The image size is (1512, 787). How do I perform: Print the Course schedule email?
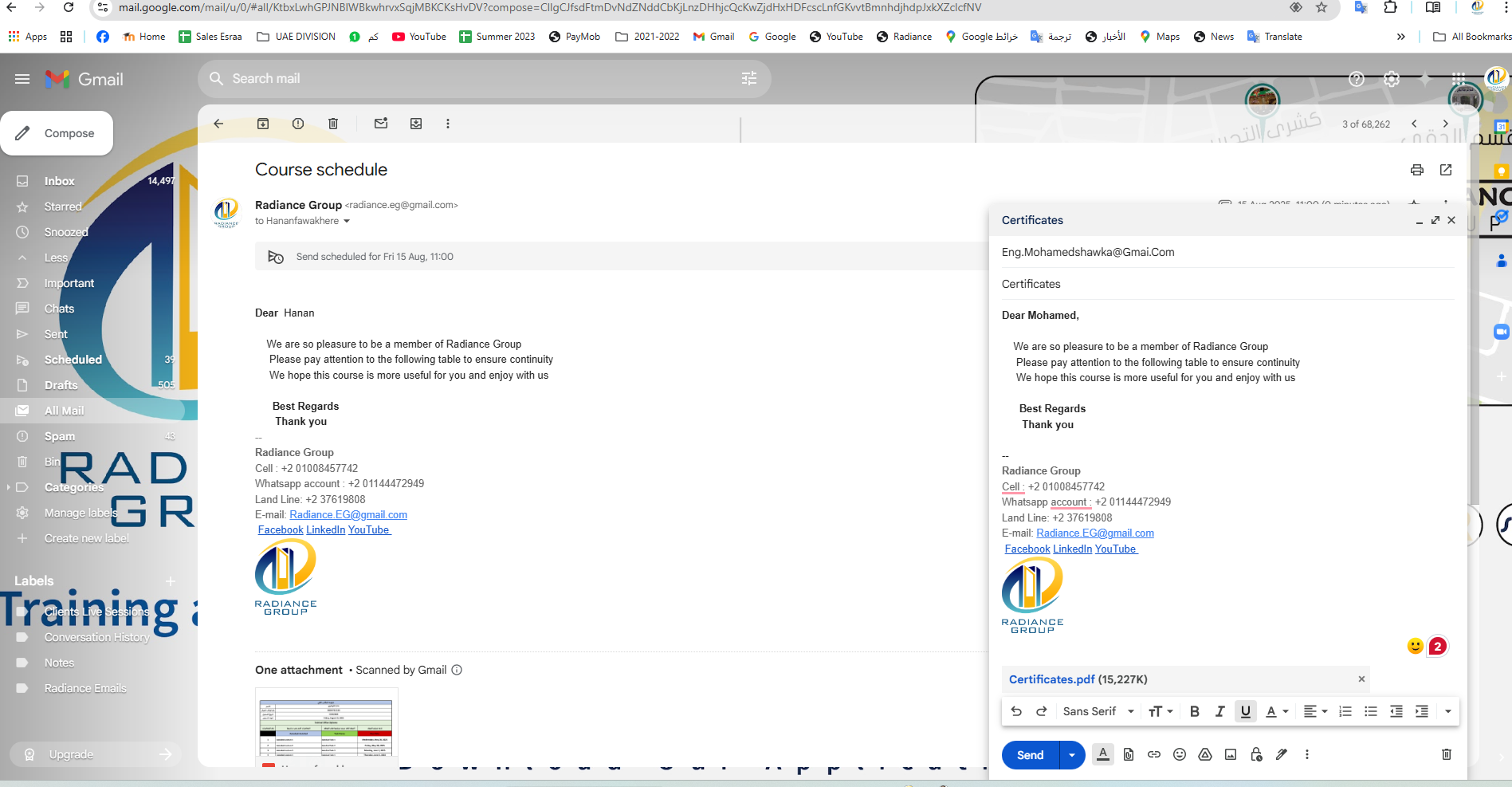1416,170
